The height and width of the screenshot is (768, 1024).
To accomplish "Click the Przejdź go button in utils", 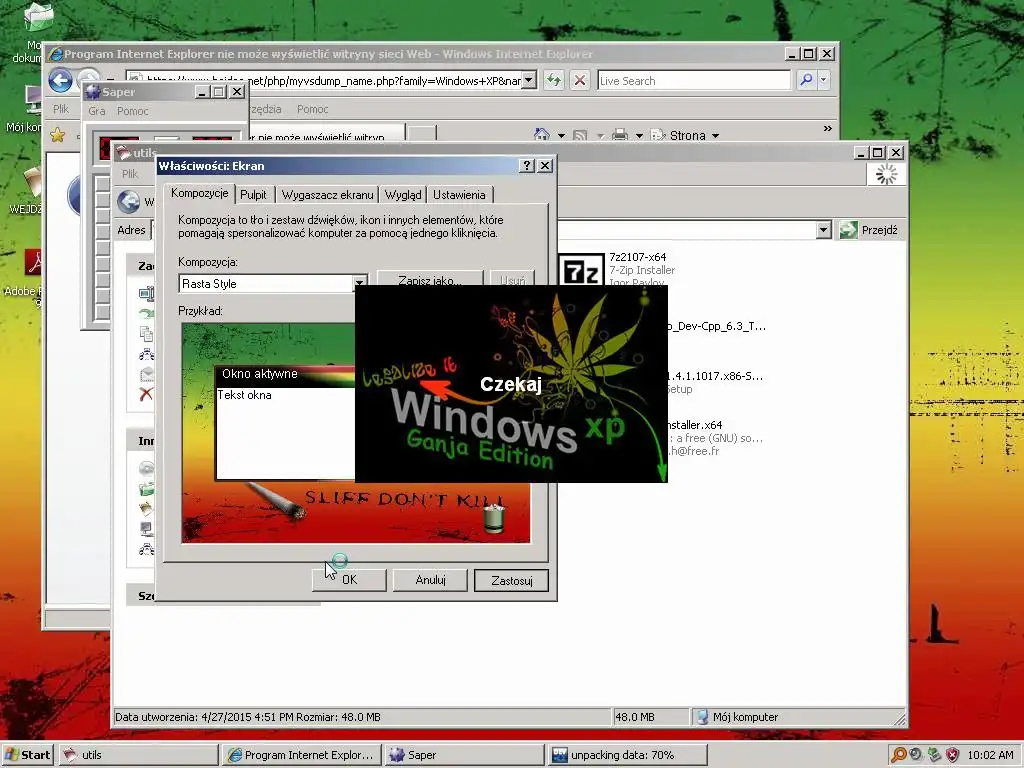I will pos(869,230).
